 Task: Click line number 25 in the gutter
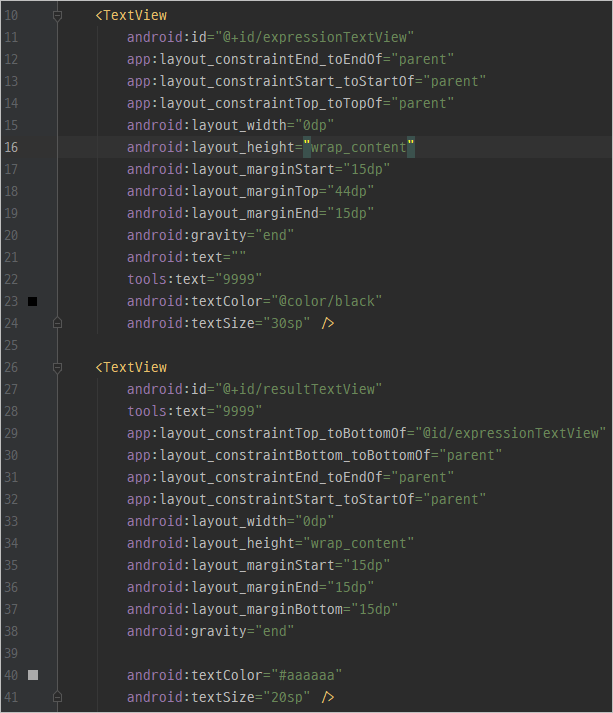[x=11, y=346]
